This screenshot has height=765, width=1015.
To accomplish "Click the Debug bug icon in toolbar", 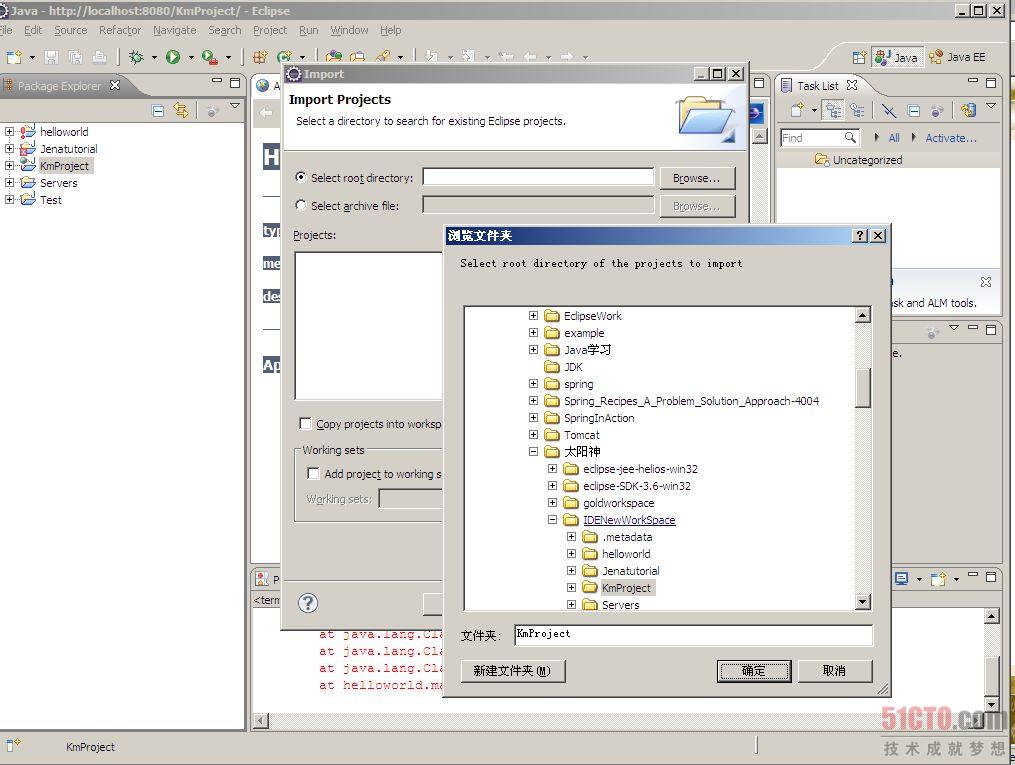I will tap(136, 57).
